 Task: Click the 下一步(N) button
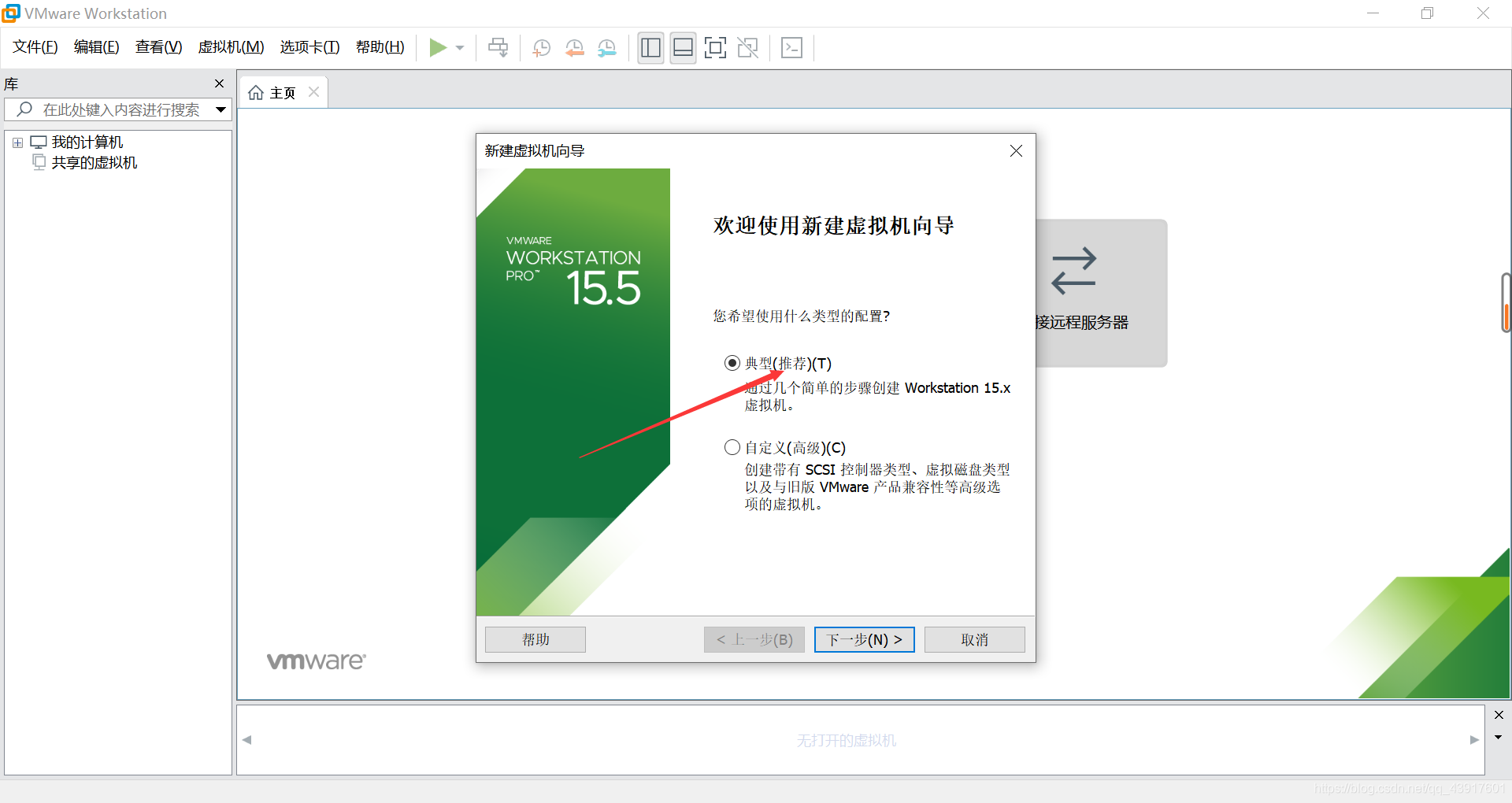pyautogui.click(x=865, y=639)
